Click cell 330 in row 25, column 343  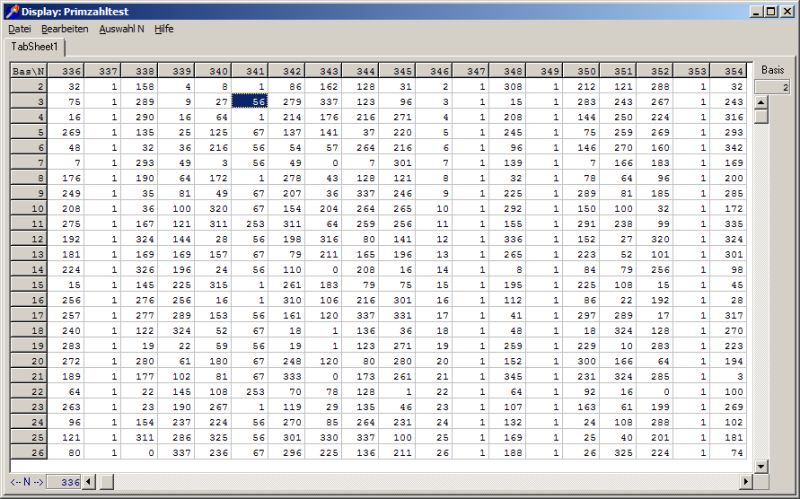click(323, 437)
